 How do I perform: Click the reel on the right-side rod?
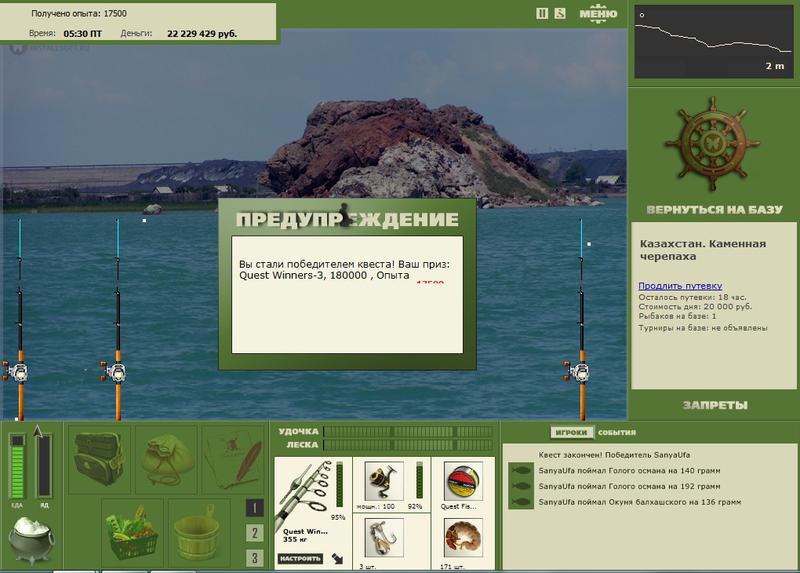click(x=578, y=372)
